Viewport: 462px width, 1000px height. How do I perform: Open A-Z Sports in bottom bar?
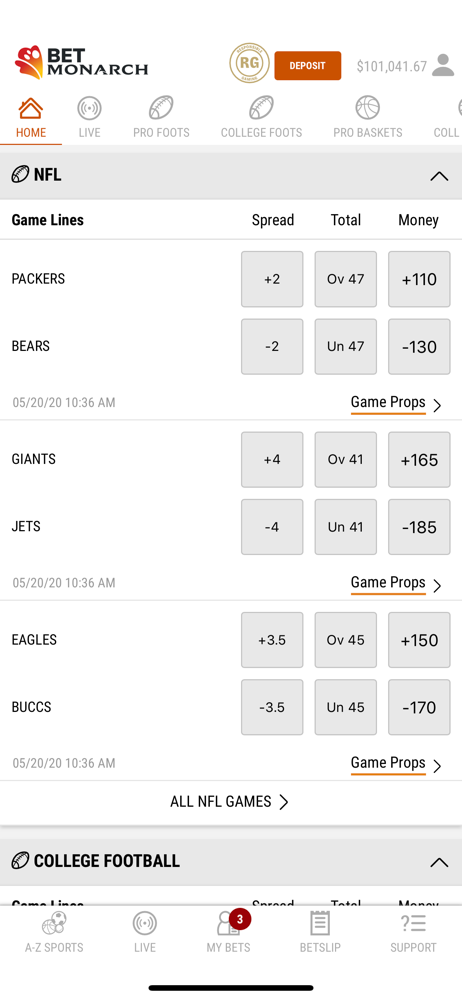coord(54,932)
